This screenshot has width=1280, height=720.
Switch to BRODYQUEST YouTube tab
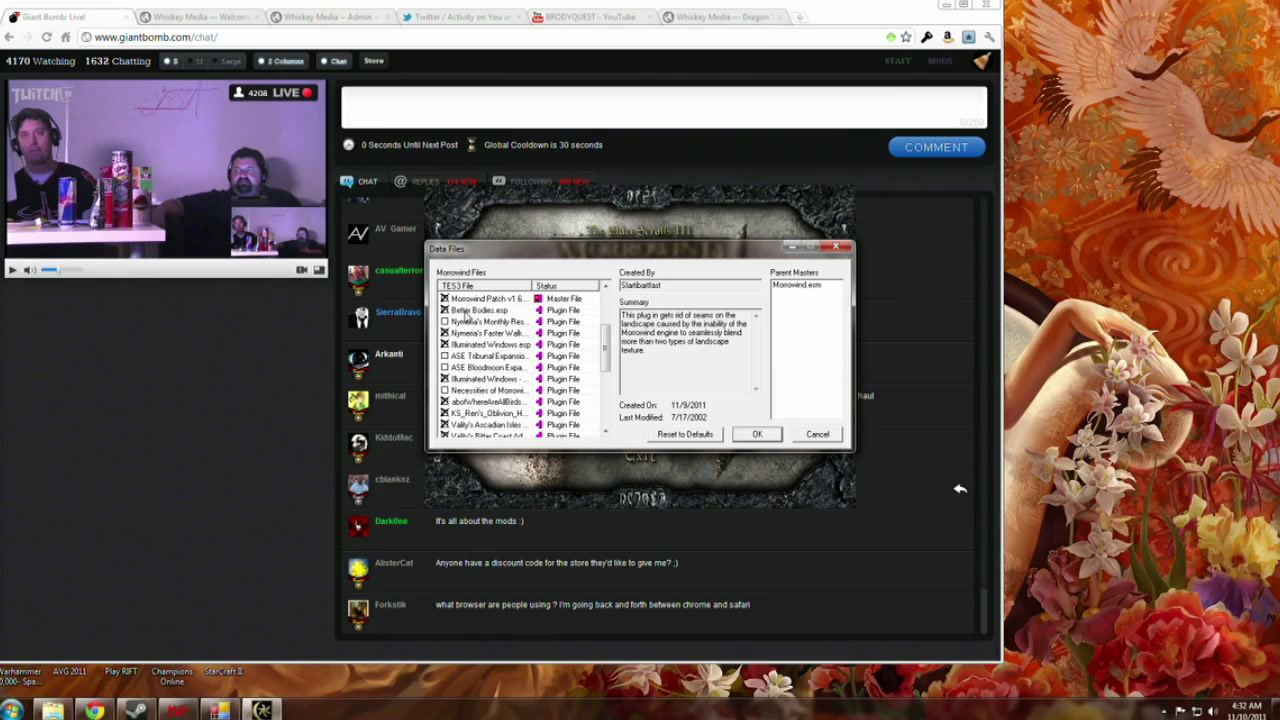click(x=590, y=17)
